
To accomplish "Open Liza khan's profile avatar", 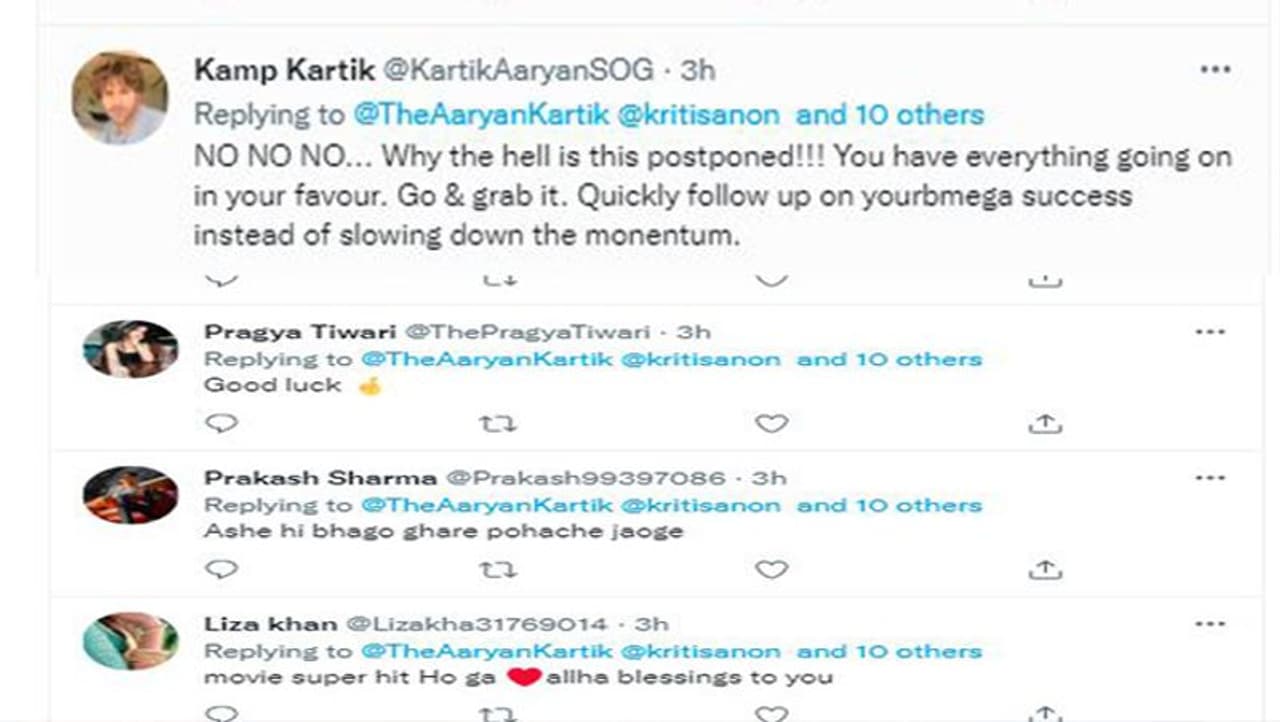I will pyautogui.click(x=130, y=641).
